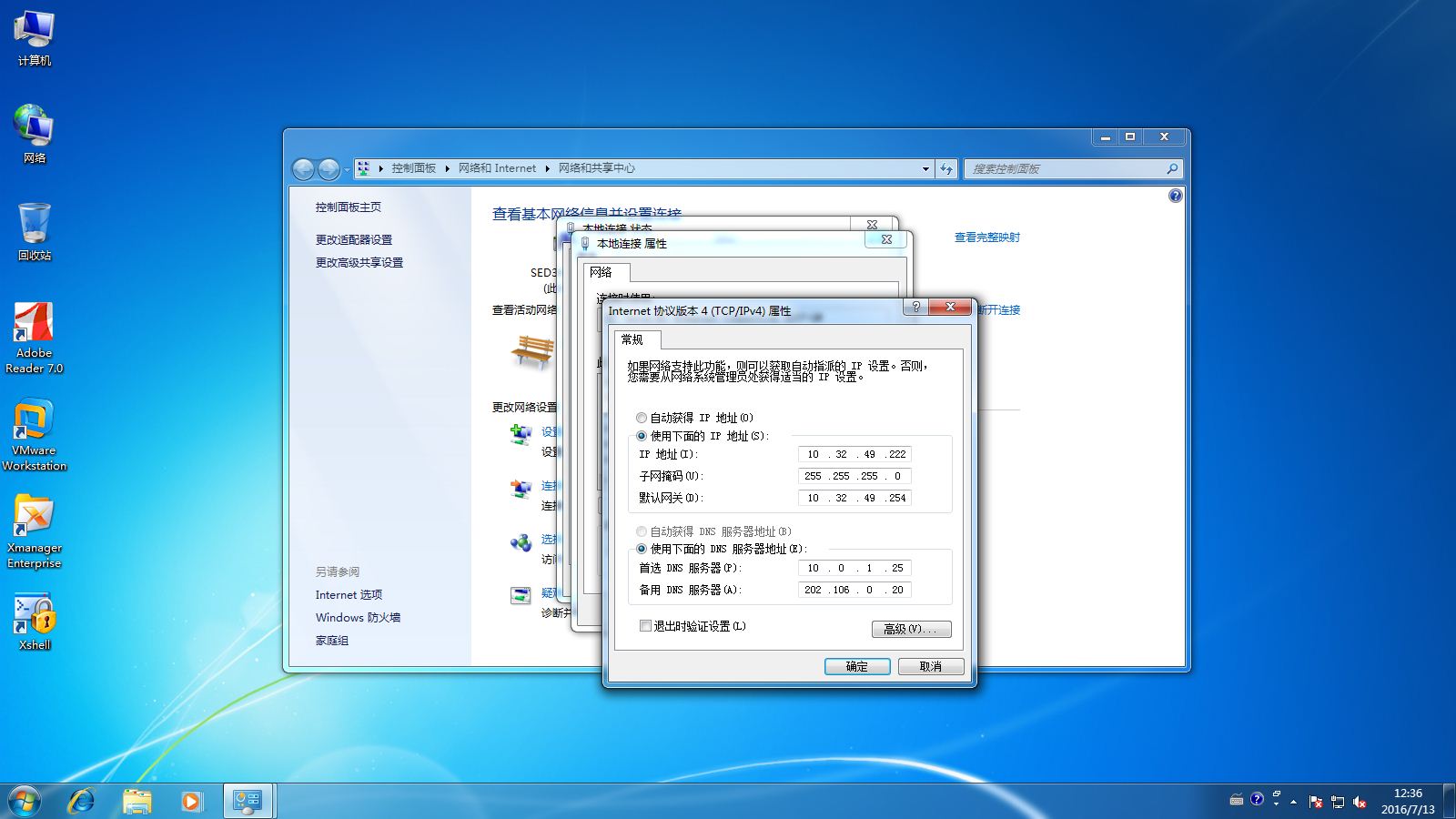Click the volume icon in system tray
The height and width of the screenshot is (819, 1456).
(x=1360, y=801)
